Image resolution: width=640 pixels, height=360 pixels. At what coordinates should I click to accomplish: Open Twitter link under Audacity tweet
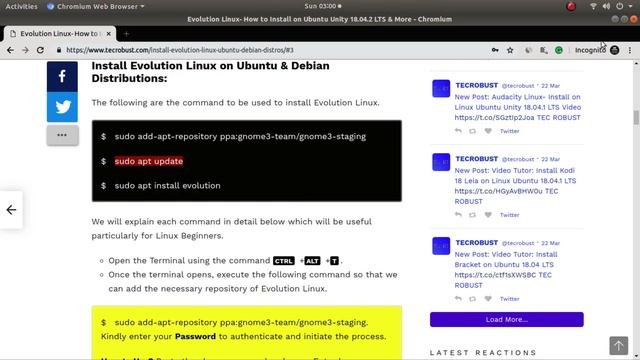point(509,131)
